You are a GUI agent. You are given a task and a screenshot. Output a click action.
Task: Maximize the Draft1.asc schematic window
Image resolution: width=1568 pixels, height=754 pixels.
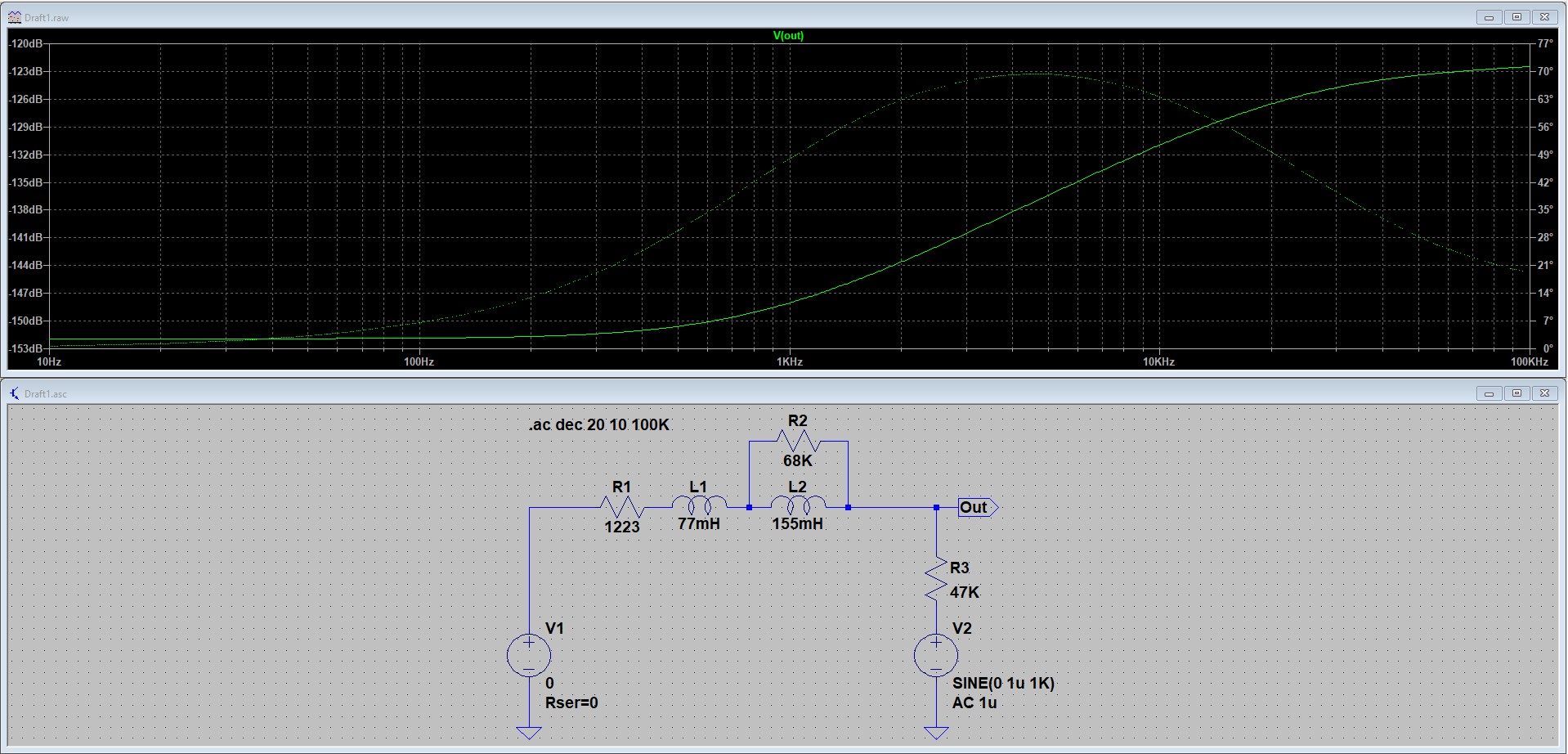(x=1516, y=393)
